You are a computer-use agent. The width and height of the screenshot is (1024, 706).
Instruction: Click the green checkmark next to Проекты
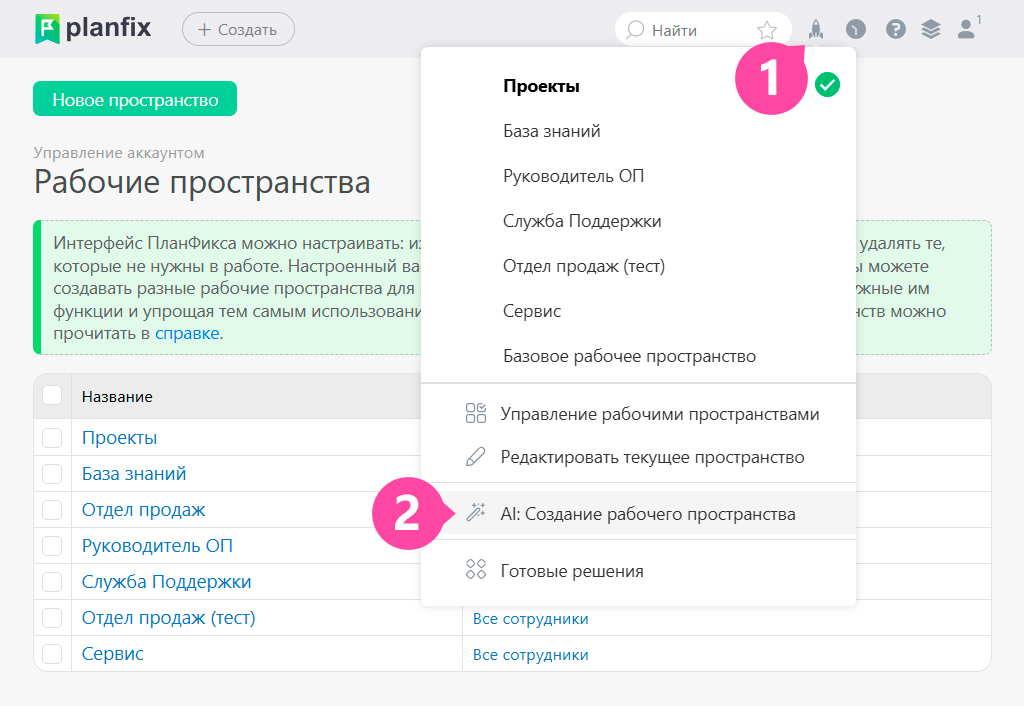click(827, 85)
